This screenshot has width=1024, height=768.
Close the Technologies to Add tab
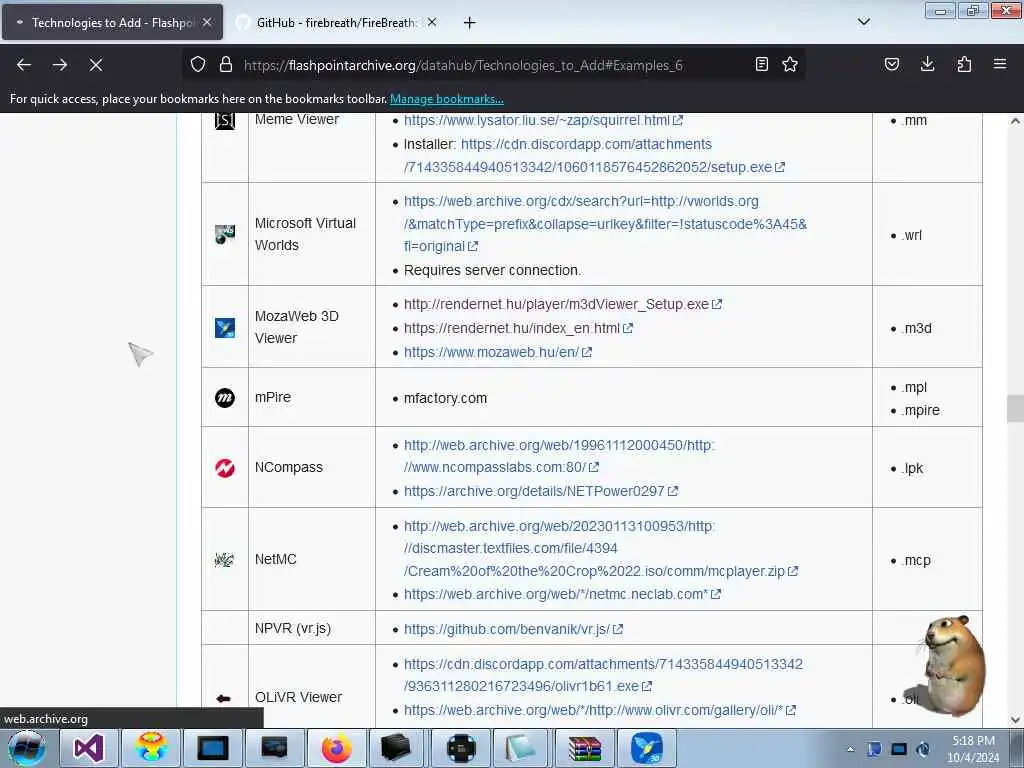[x=207, y=22]
